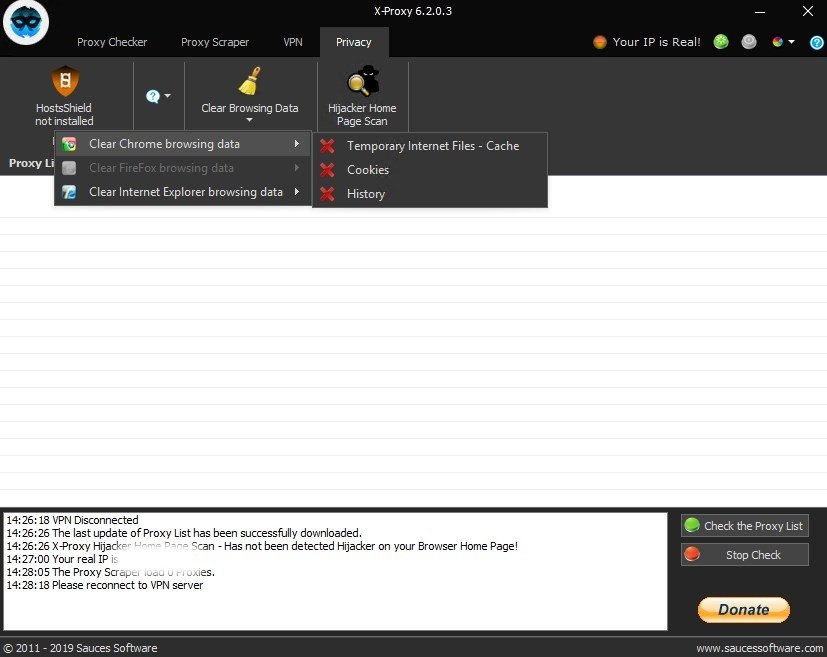This screenshot has height=657, width=827.
Task: Minimize the X-Proxy window
Action: click(759, 12)
